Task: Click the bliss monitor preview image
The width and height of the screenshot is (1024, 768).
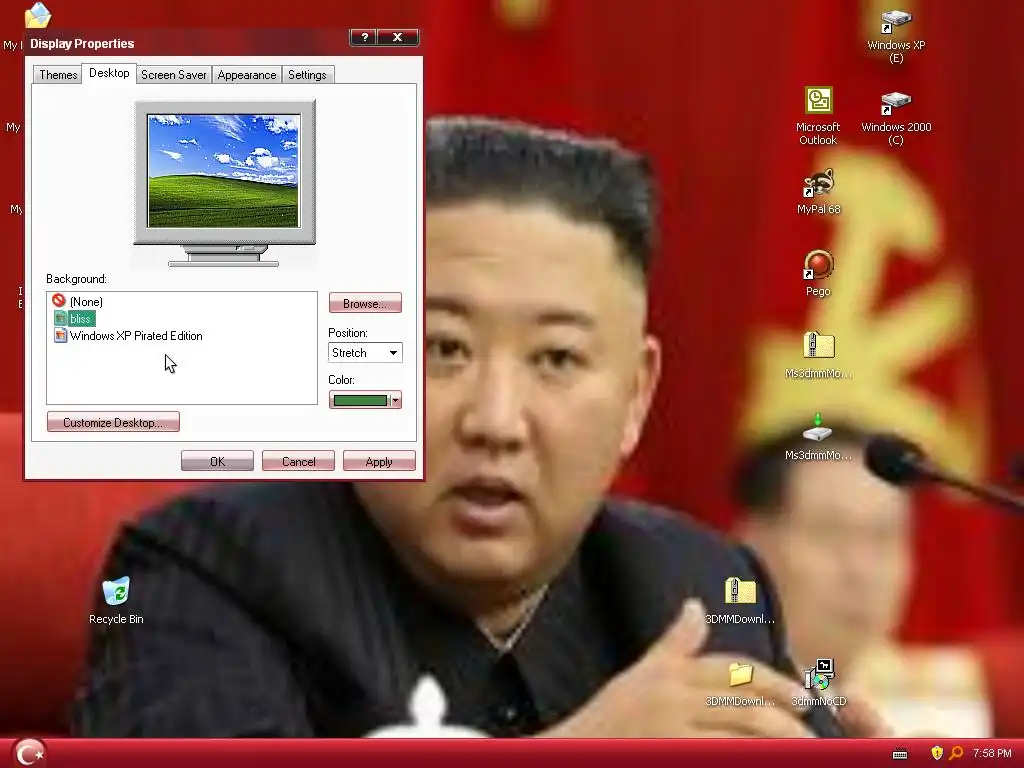Action: 223,170
